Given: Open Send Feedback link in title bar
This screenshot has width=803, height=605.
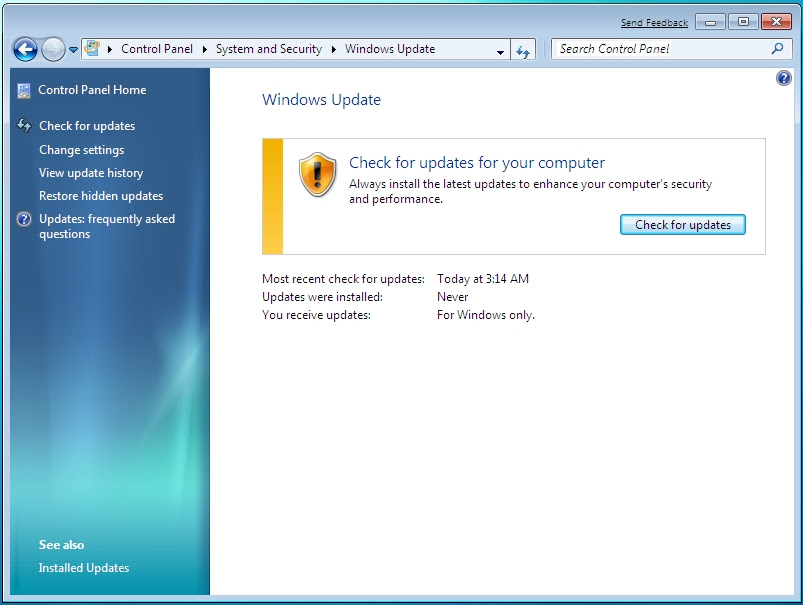Looking at the screenshot, I should click(x=654, y=23).
